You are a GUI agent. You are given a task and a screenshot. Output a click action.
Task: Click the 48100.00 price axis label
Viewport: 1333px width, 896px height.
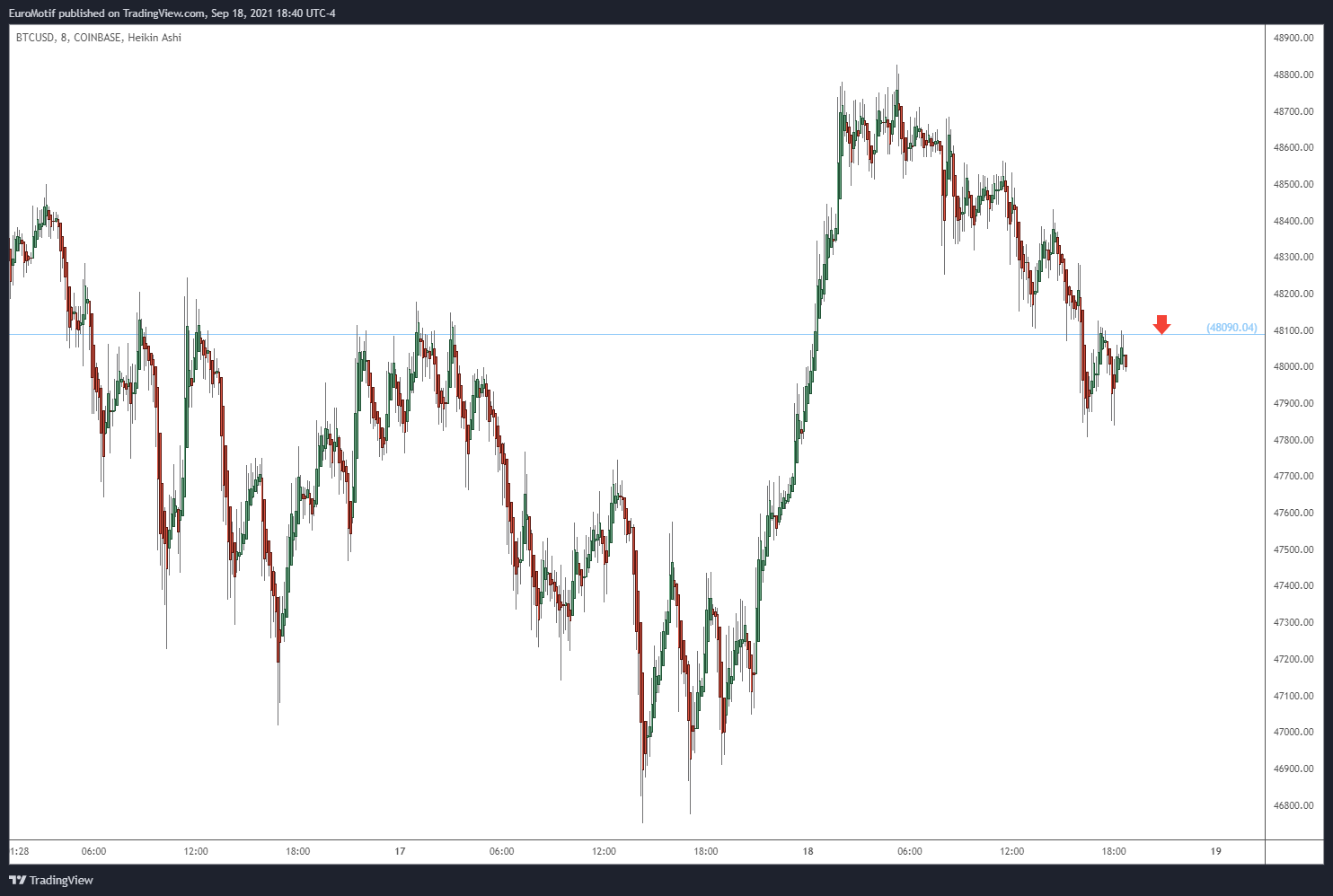click(x=1293, y=330)
